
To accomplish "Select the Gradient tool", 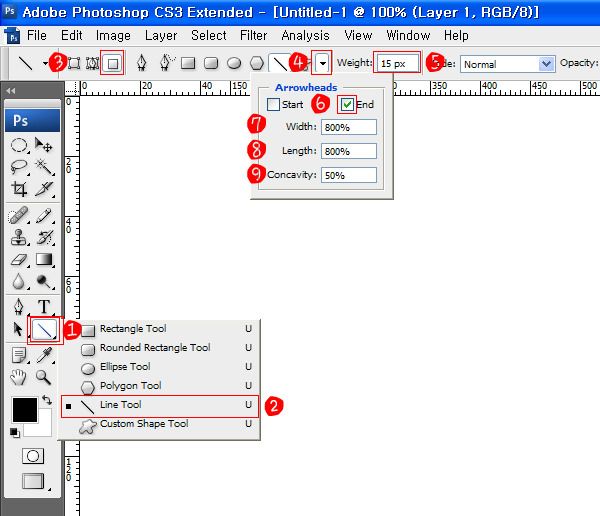I will click(x=44, y=260).
